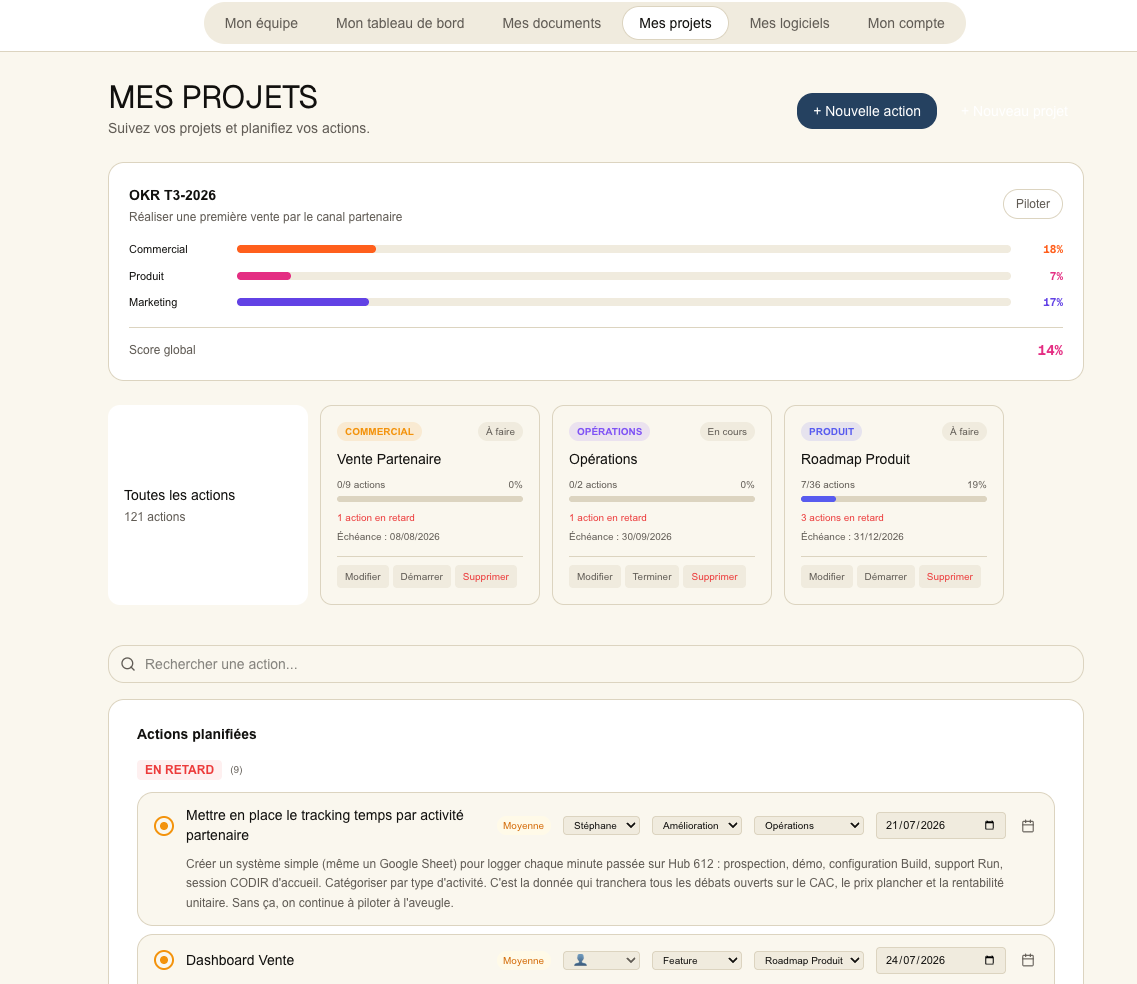The width and height of the screenshot is (1137, 984).
Task: Open Feature type dropdown
Action: pos(697,960)
